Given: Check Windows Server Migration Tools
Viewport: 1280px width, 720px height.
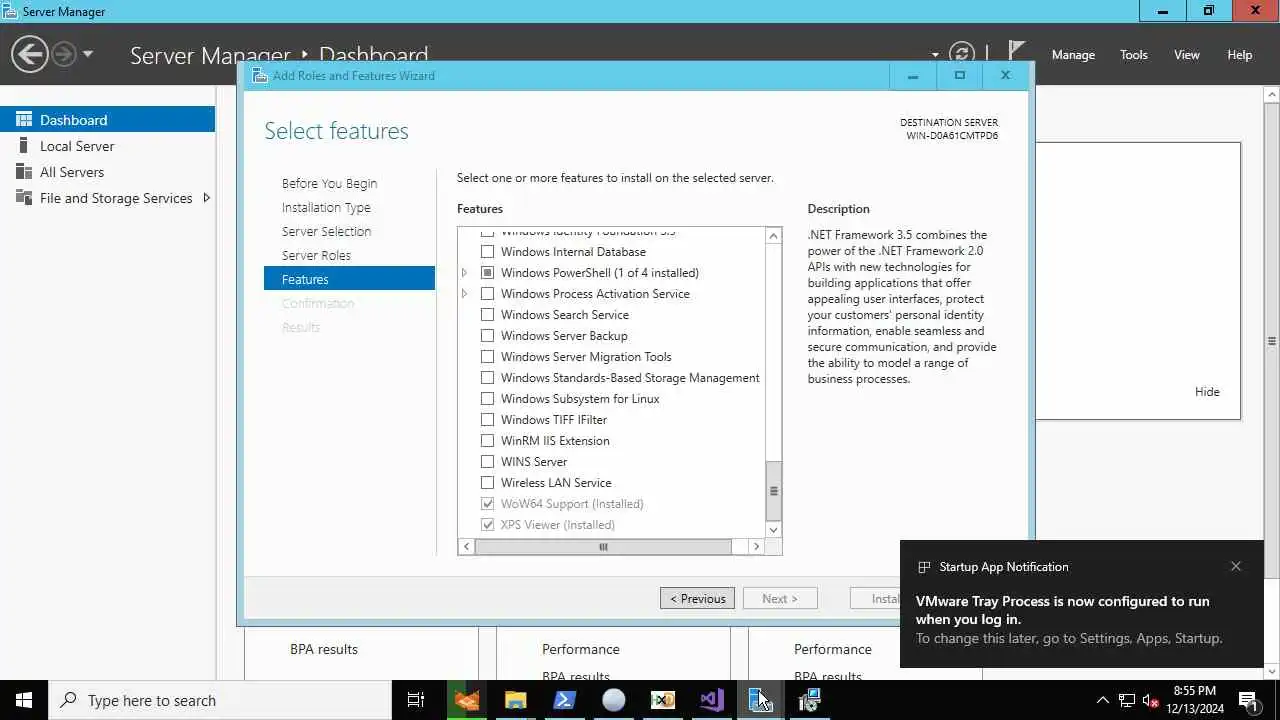Looking at the screenshot, I should click(x=488, y=357).
